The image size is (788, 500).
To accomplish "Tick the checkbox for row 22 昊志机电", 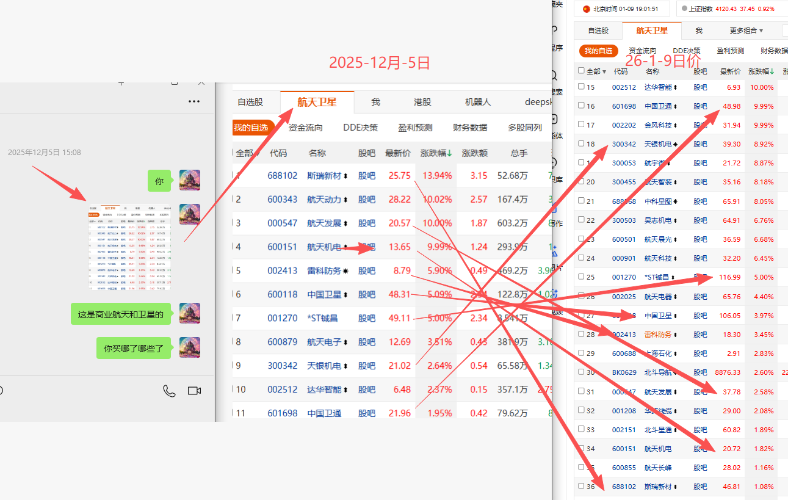I will tap(581, 220).
